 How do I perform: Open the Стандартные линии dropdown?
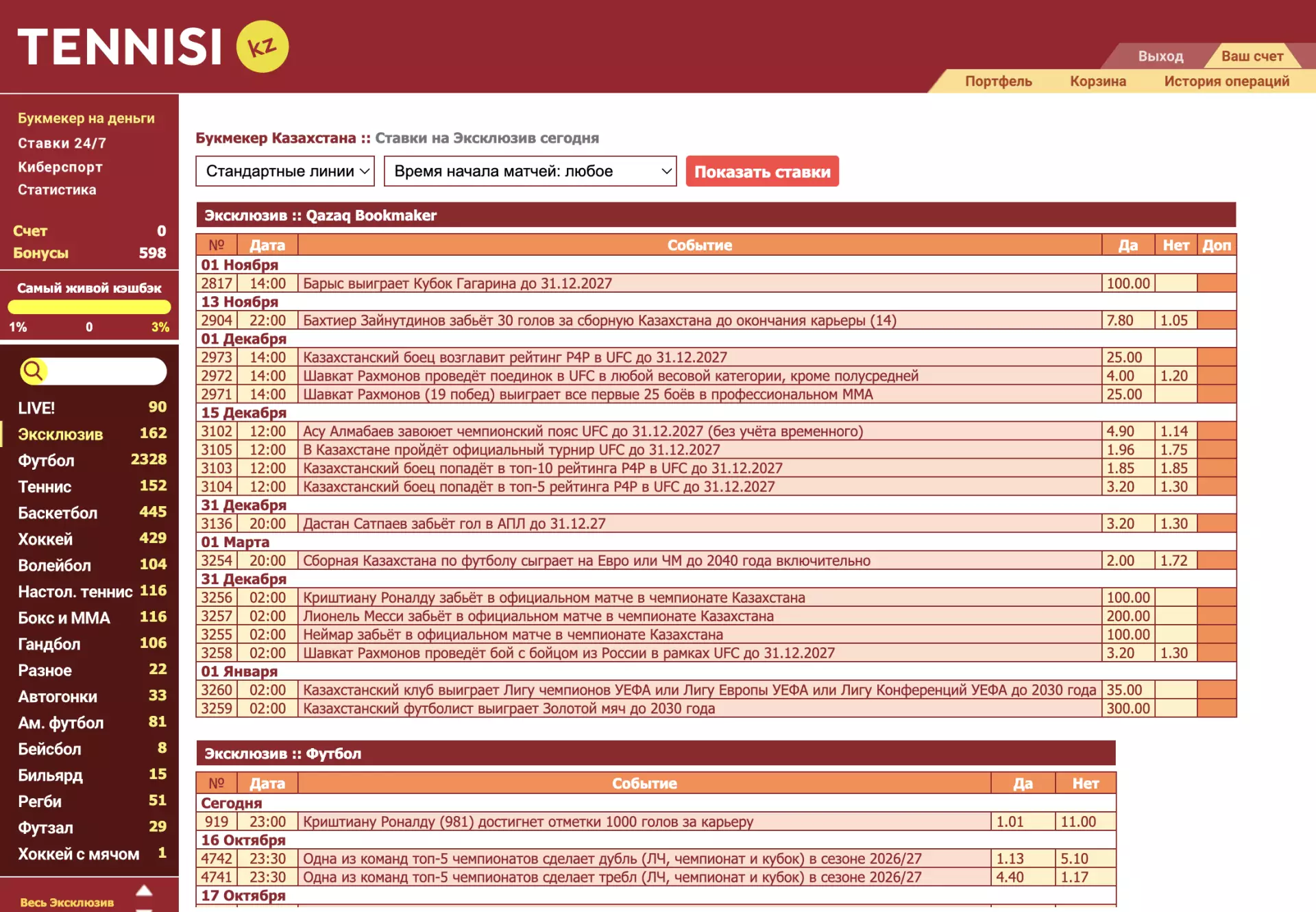(x=285, y=171)
